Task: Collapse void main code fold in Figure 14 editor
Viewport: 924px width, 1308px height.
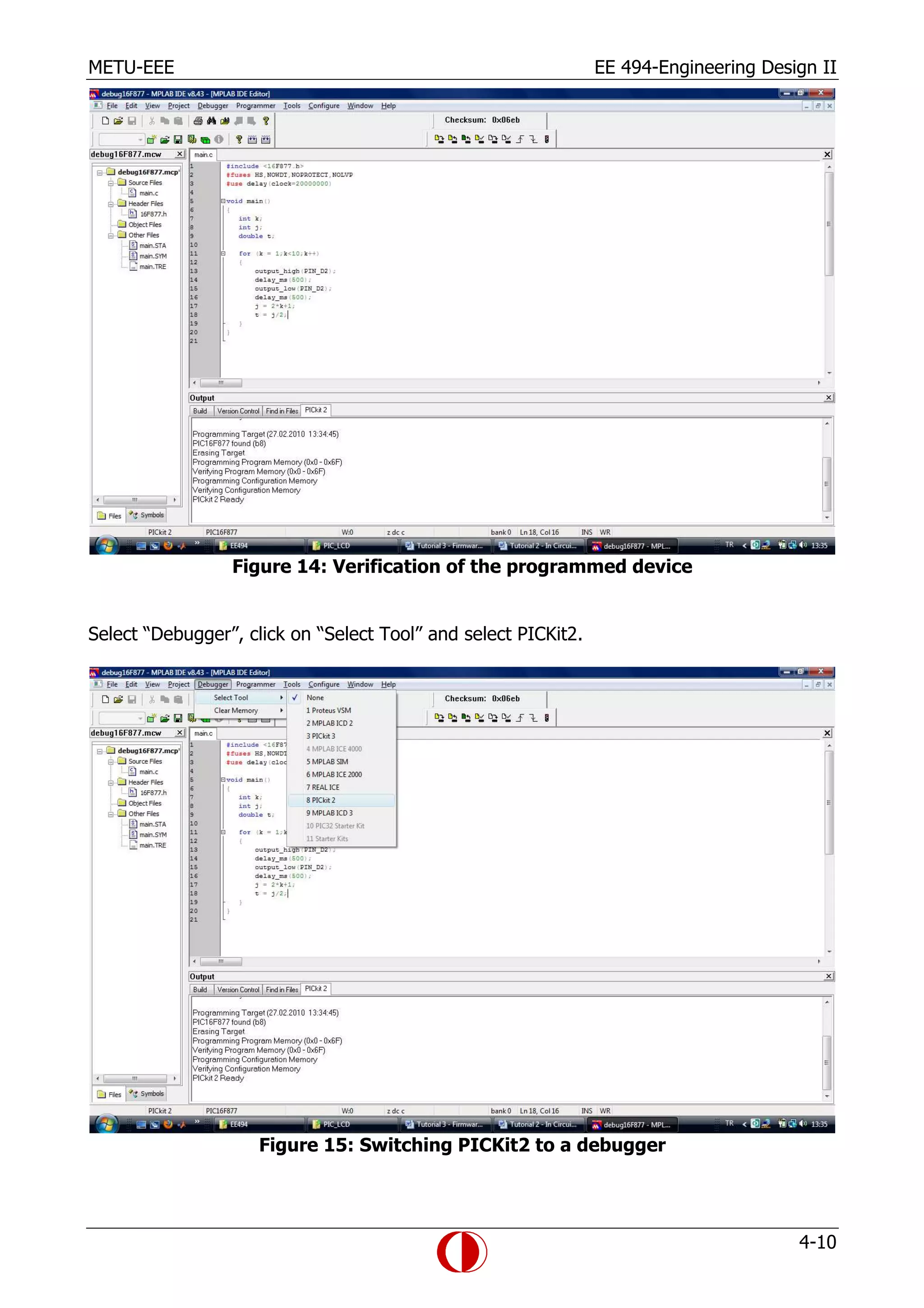Action: pos(223,201)
